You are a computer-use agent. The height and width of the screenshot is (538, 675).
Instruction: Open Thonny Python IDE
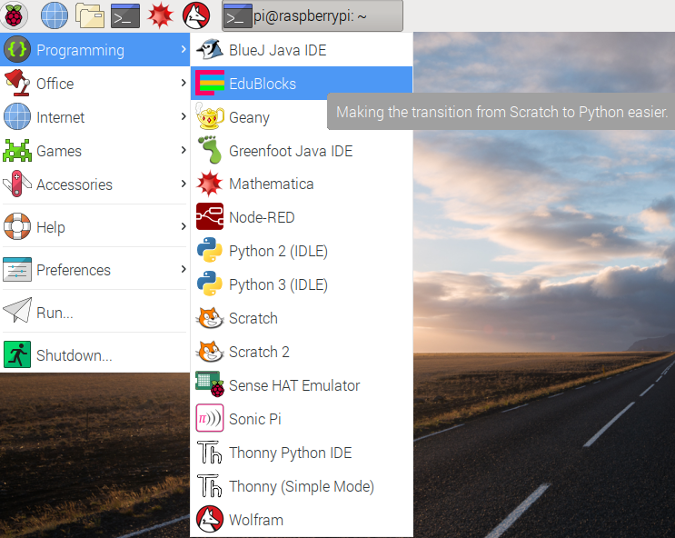[x=290, y=453]
